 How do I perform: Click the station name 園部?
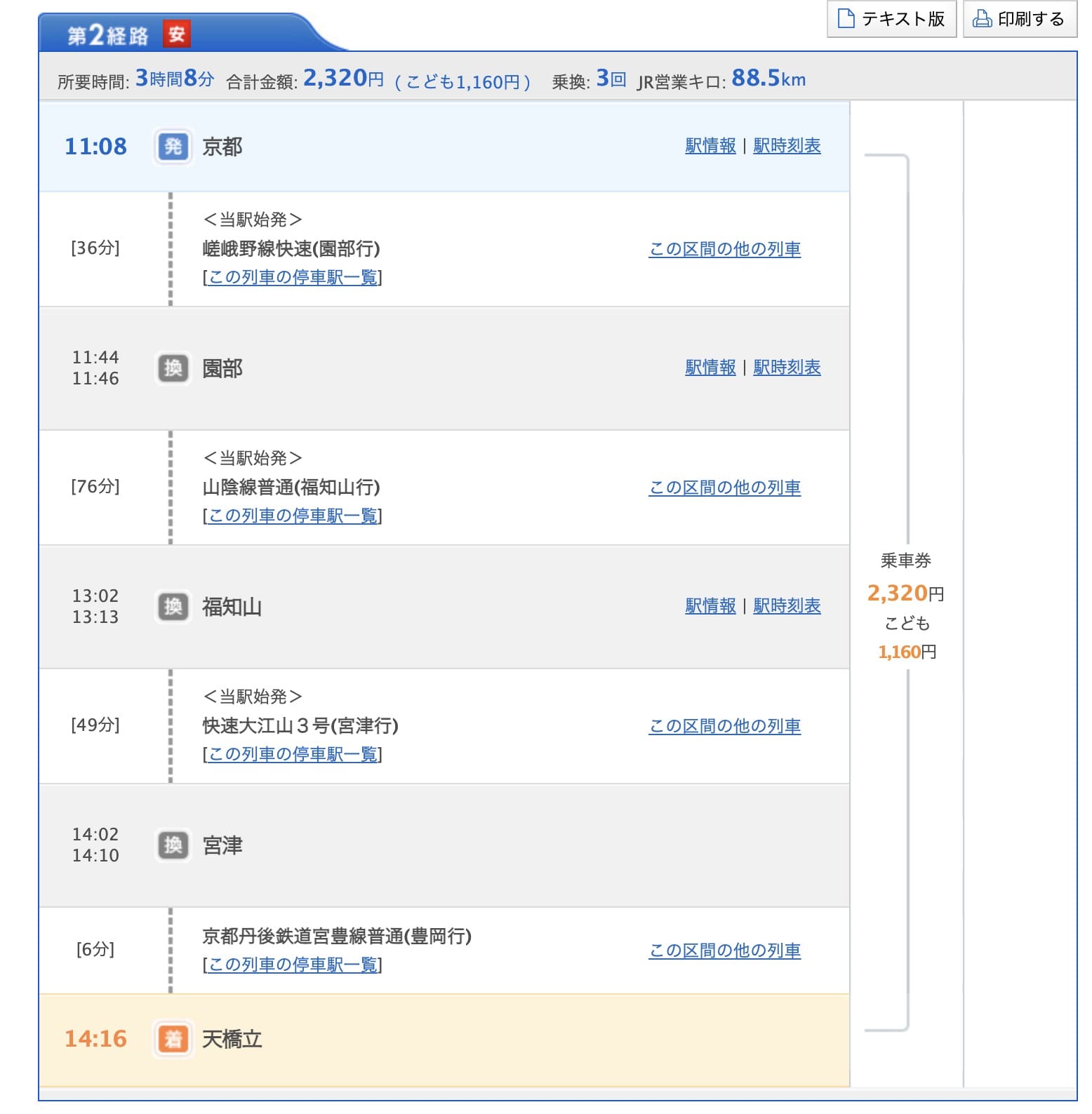(x=222, y=368)
